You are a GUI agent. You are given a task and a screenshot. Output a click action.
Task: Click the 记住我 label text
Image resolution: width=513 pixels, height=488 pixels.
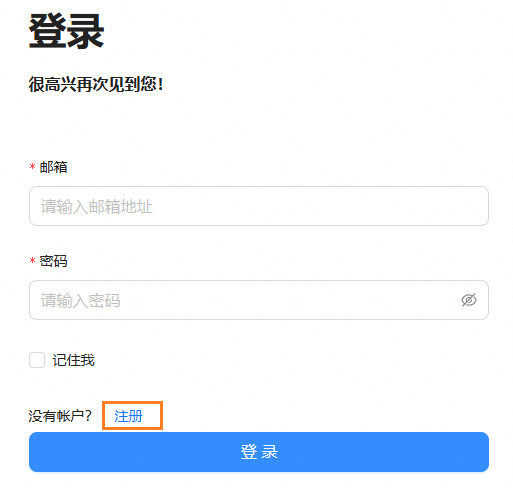[x=74, y=360]
